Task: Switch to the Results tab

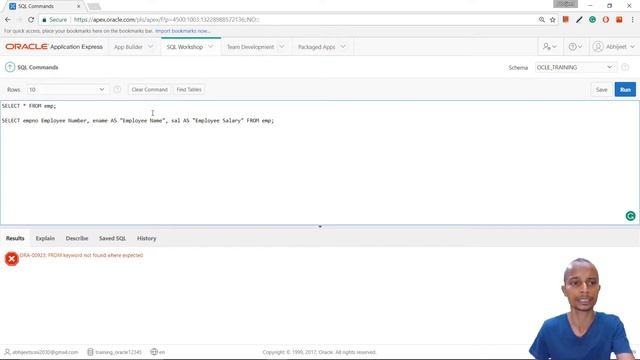Action: (15, 238)
